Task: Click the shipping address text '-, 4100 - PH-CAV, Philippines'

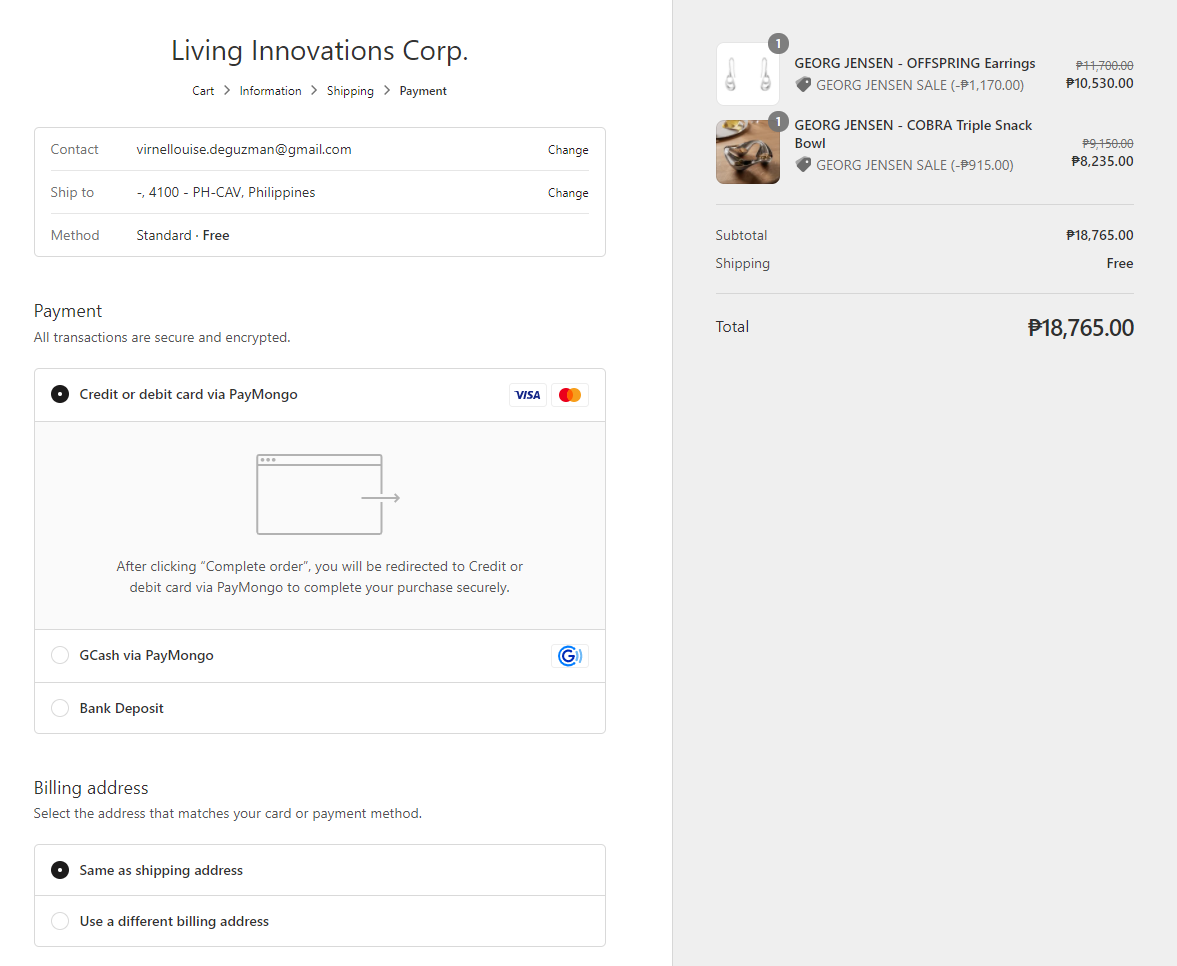Action: click(226, 192)
